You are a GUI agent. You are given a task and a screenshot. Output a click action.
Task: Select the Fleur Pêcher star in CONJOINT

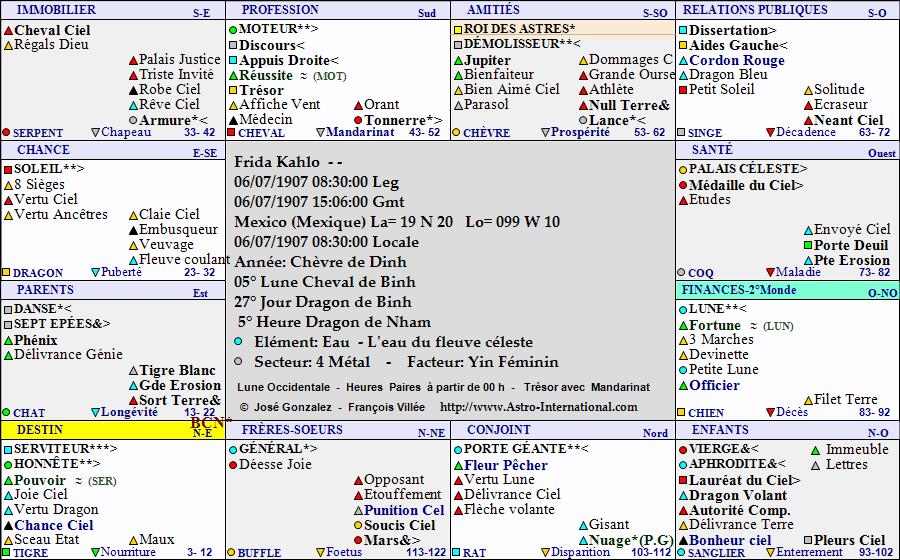[506, 465]
